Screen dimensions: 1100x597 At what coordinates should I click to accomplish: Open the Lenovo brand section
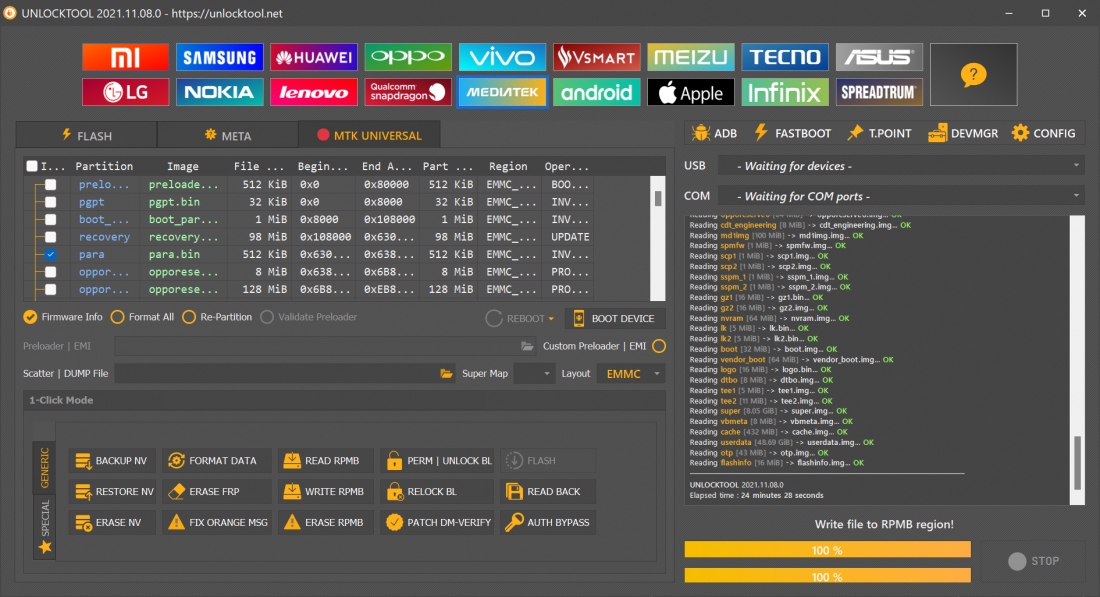click(314, 92)
